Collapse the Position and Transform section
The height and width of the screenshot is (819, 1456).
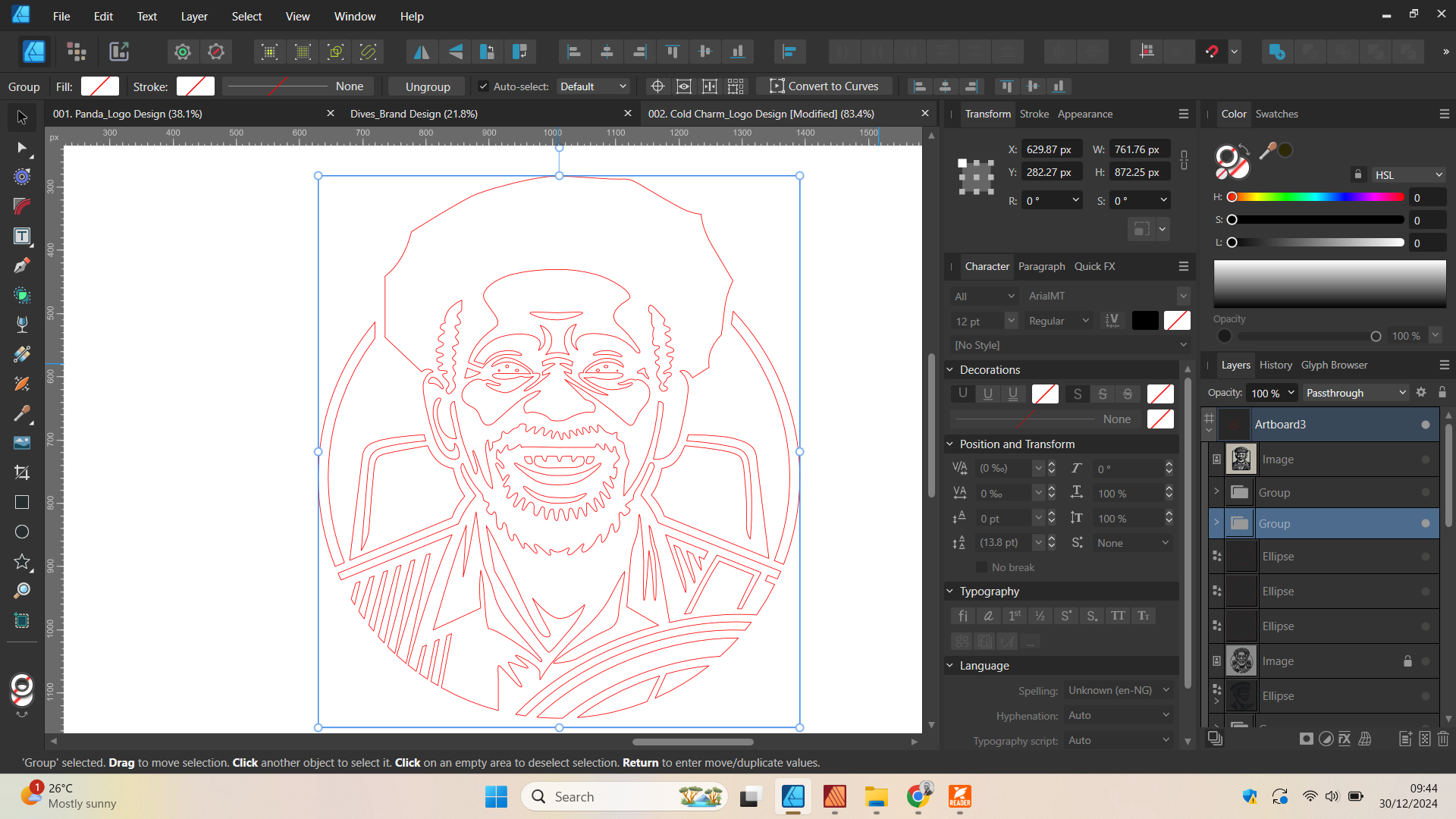click(x=949, y=444)
